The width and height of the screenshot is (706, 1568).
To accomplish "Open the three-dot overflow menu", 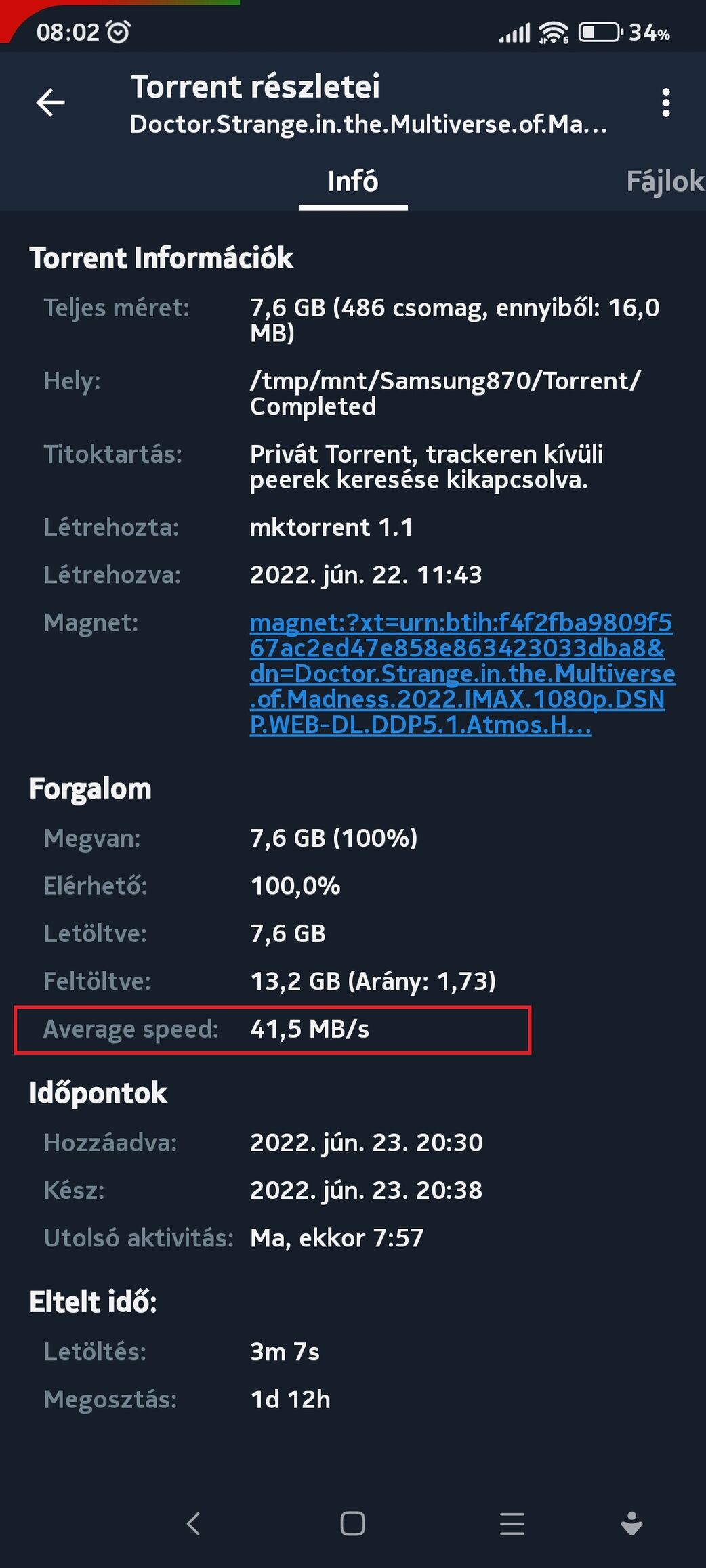I will click(x=666, y=103).
